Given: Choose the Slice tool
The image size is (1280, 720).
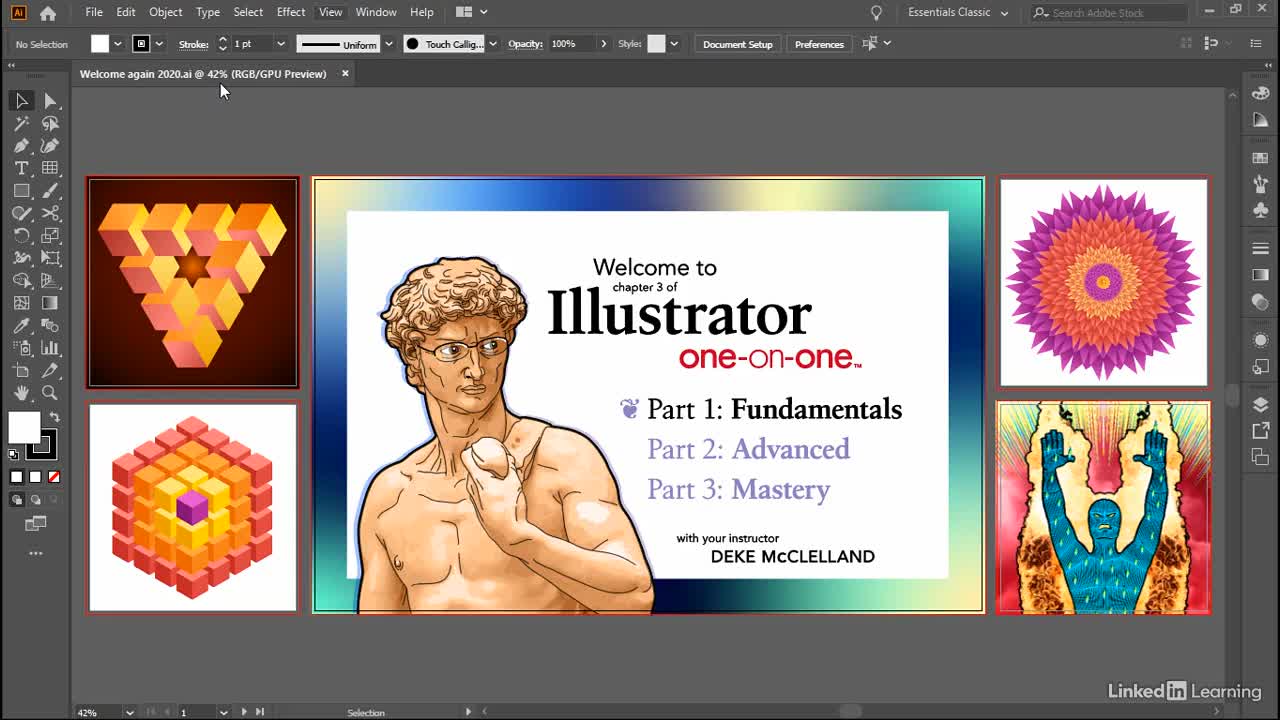Looking at the screenshot, I should click(50, 371).
